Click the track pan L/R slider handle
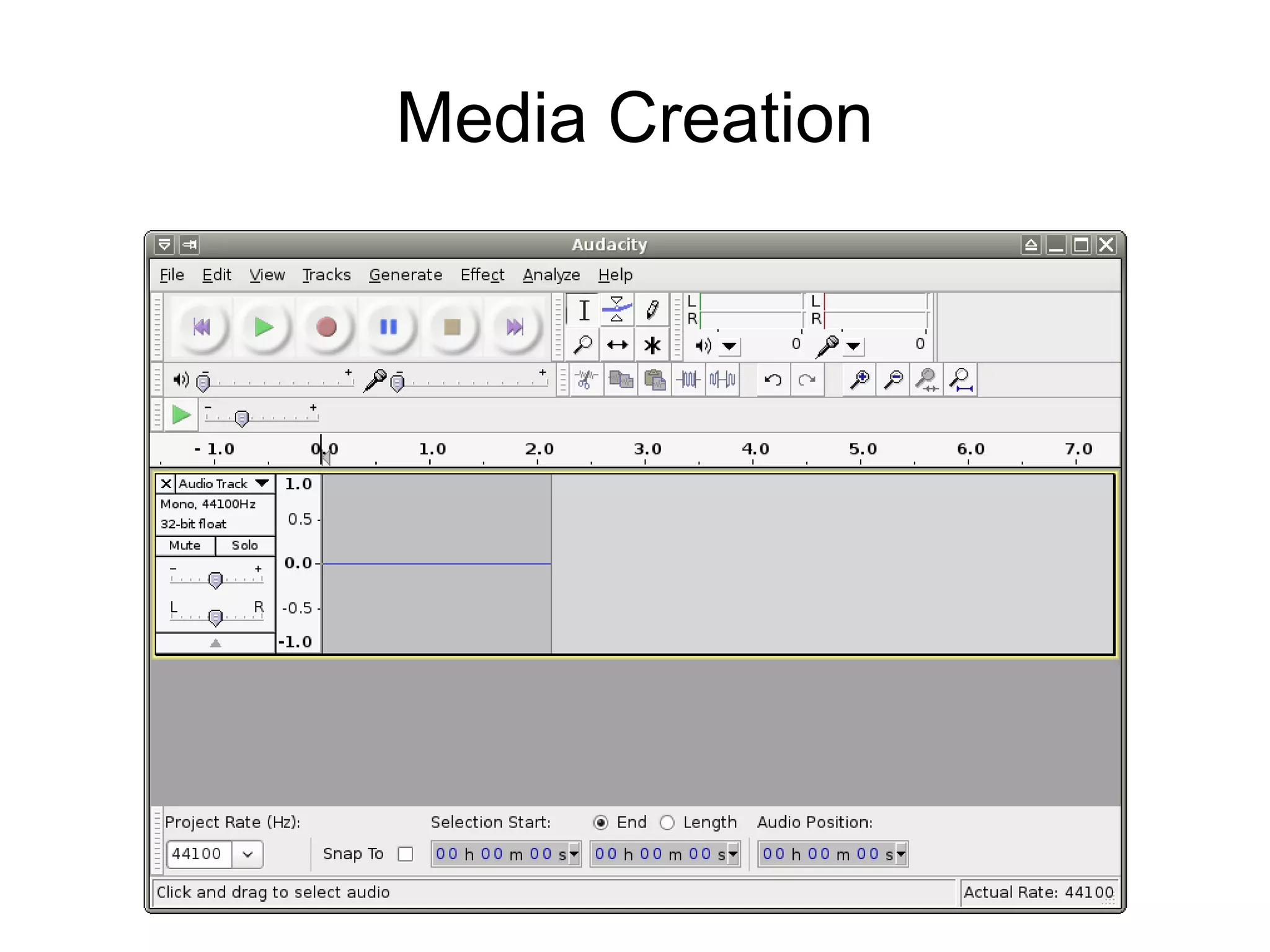Screen dimensions: 1270x952 (x=215, y=617)
